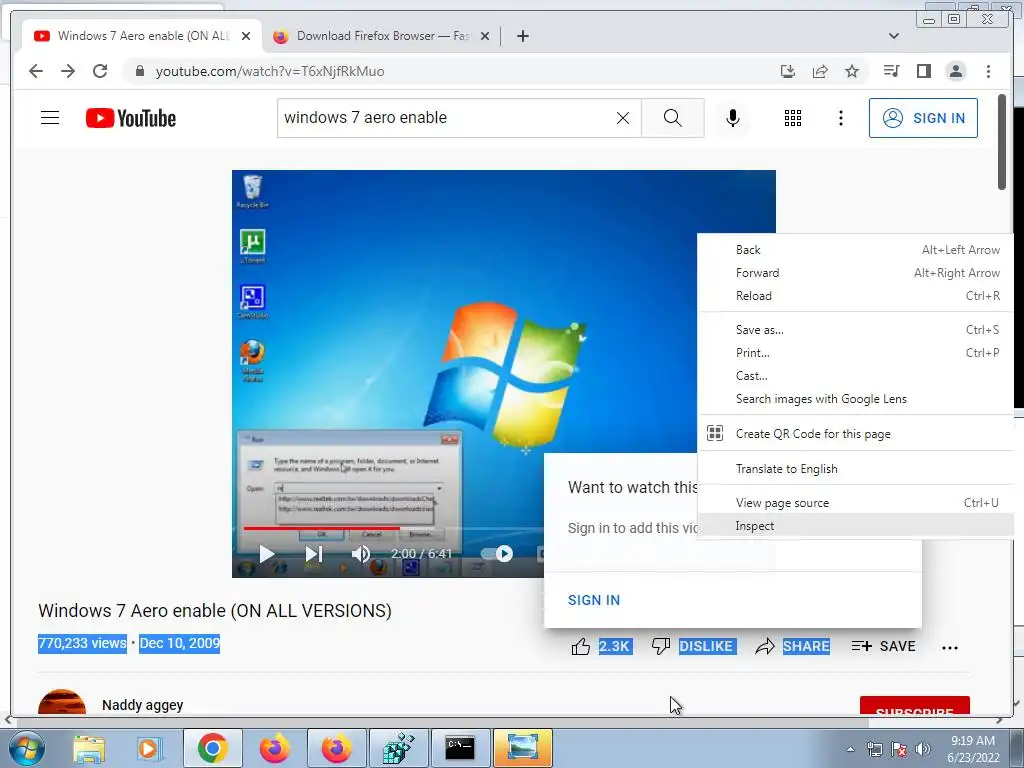This screenshot has height=768, width=1024.
Task: Share this page using address bar share icon
Action: pyautogui.click(x=820, y=71)
